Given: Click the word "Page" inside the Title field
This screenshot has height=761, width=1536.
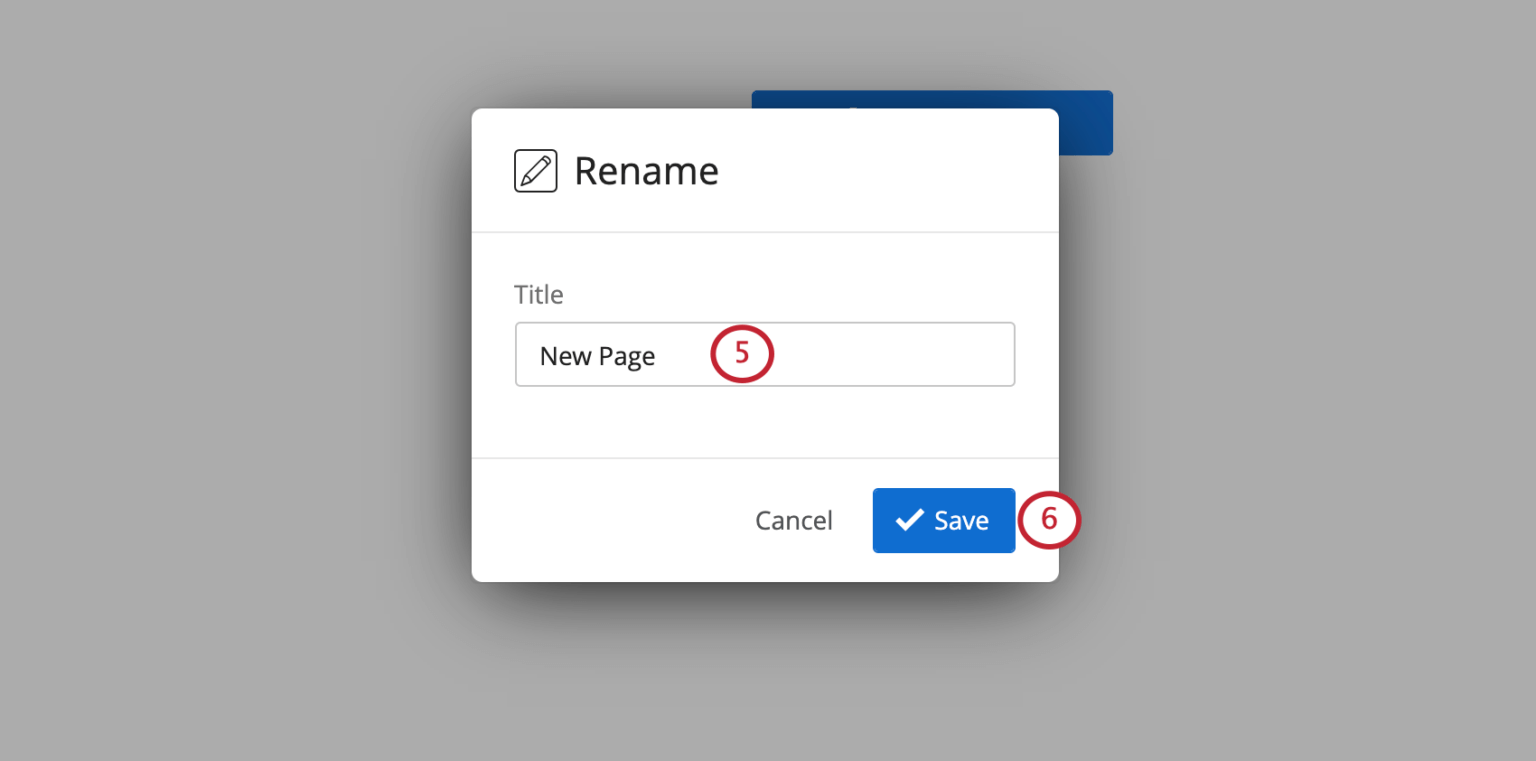Looking at the screenshot, I should coord(627,356).
